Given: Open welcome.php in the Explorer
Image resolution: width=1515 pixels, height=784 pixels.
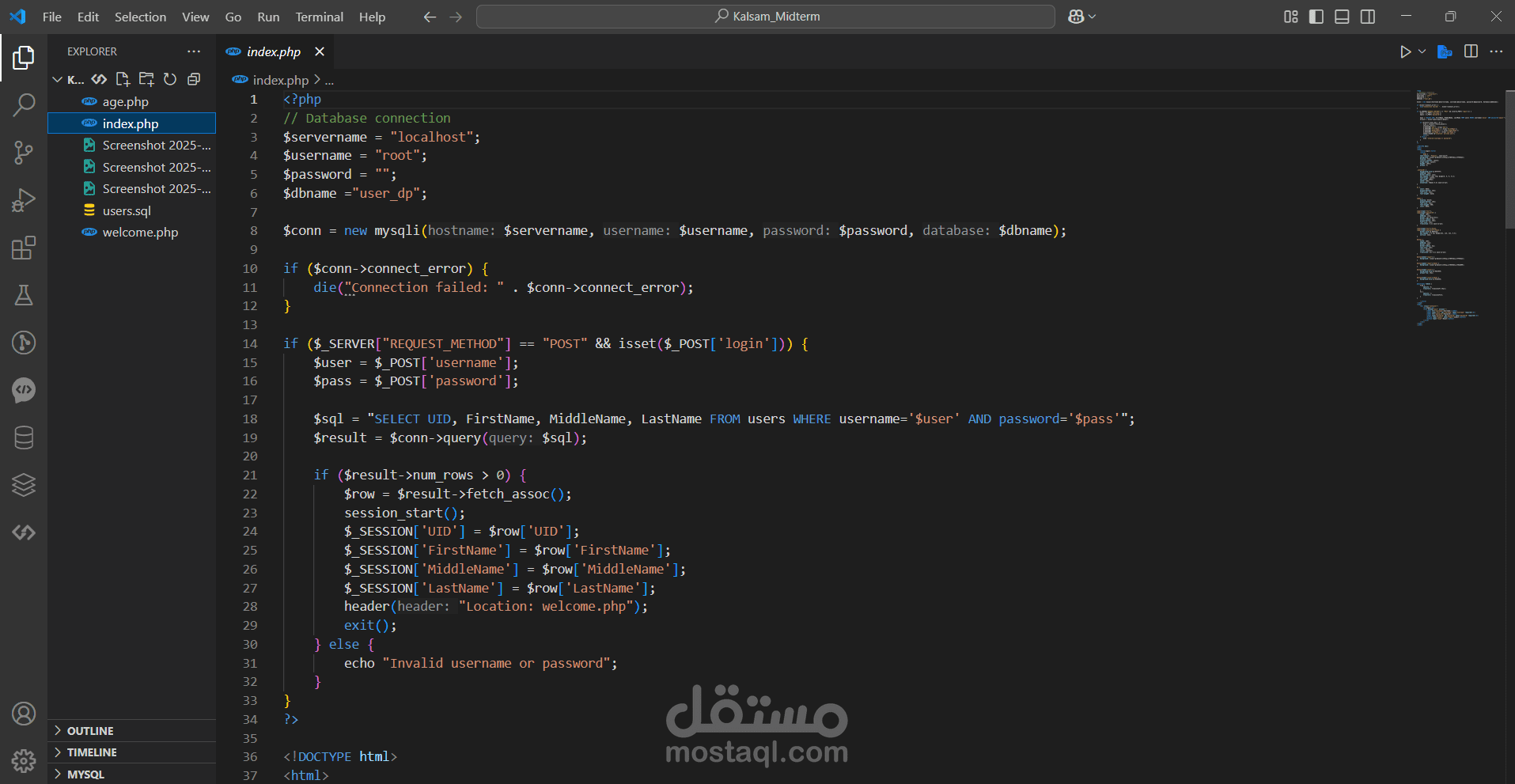Looking at the screenshot, I should (131, 232).
